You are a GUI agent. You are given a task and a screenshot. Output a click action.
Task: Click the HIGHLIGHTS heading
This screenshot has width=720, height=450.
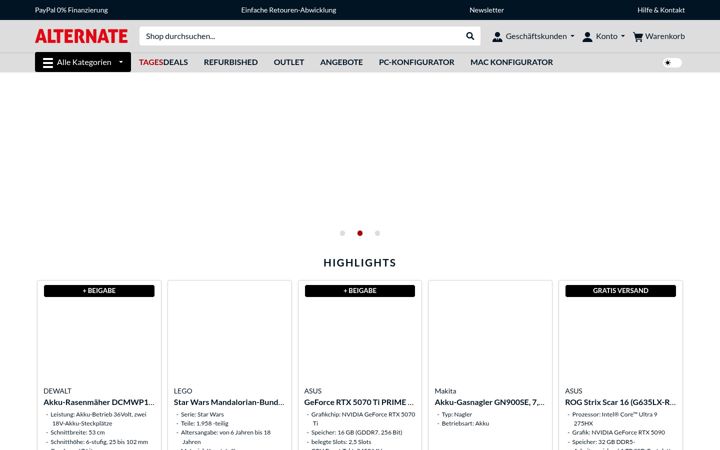pyautogui.click(x=360, y=263)
